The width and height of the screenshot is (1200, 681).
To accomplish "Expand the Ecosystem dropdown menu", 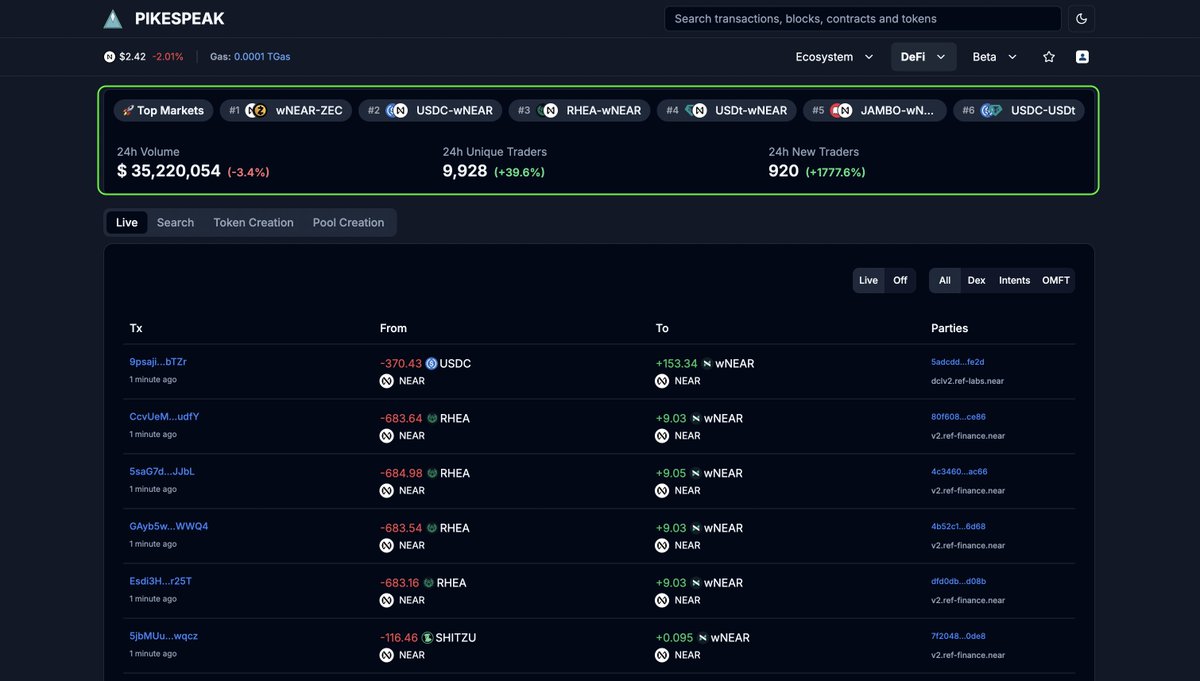I will pyautogui.click(x=835, y=57).
